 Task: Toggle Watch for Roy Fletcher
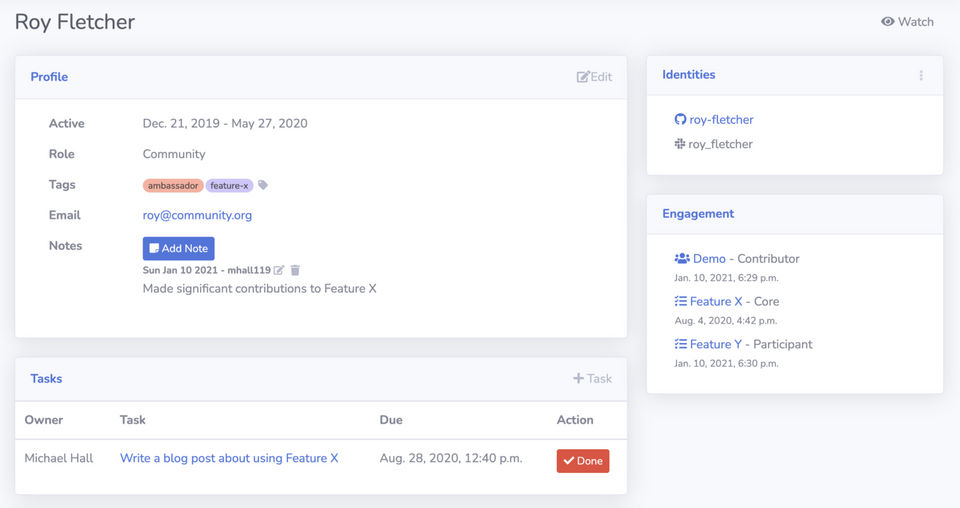pos(907,21)
